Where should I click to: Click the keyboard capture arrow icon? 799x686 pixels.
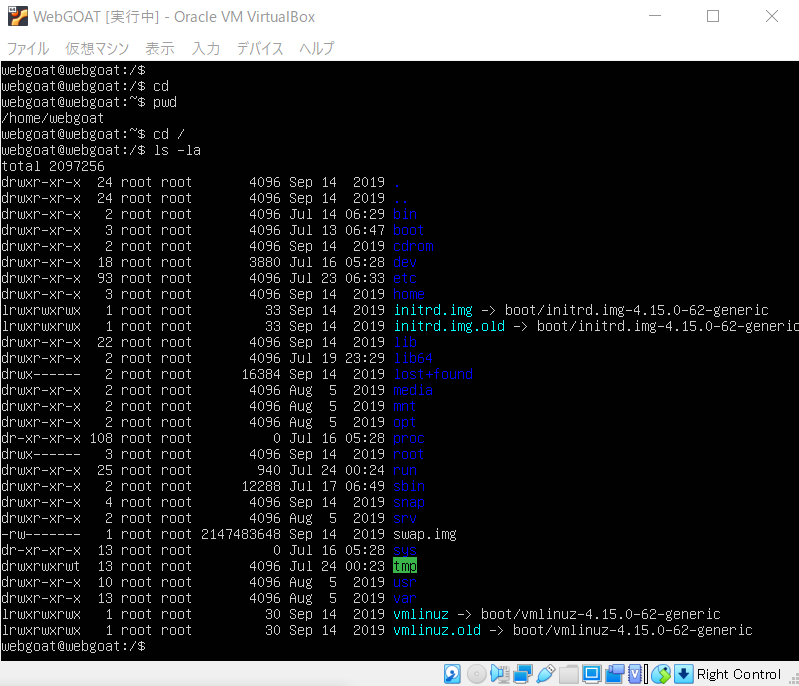coord(683,674)
